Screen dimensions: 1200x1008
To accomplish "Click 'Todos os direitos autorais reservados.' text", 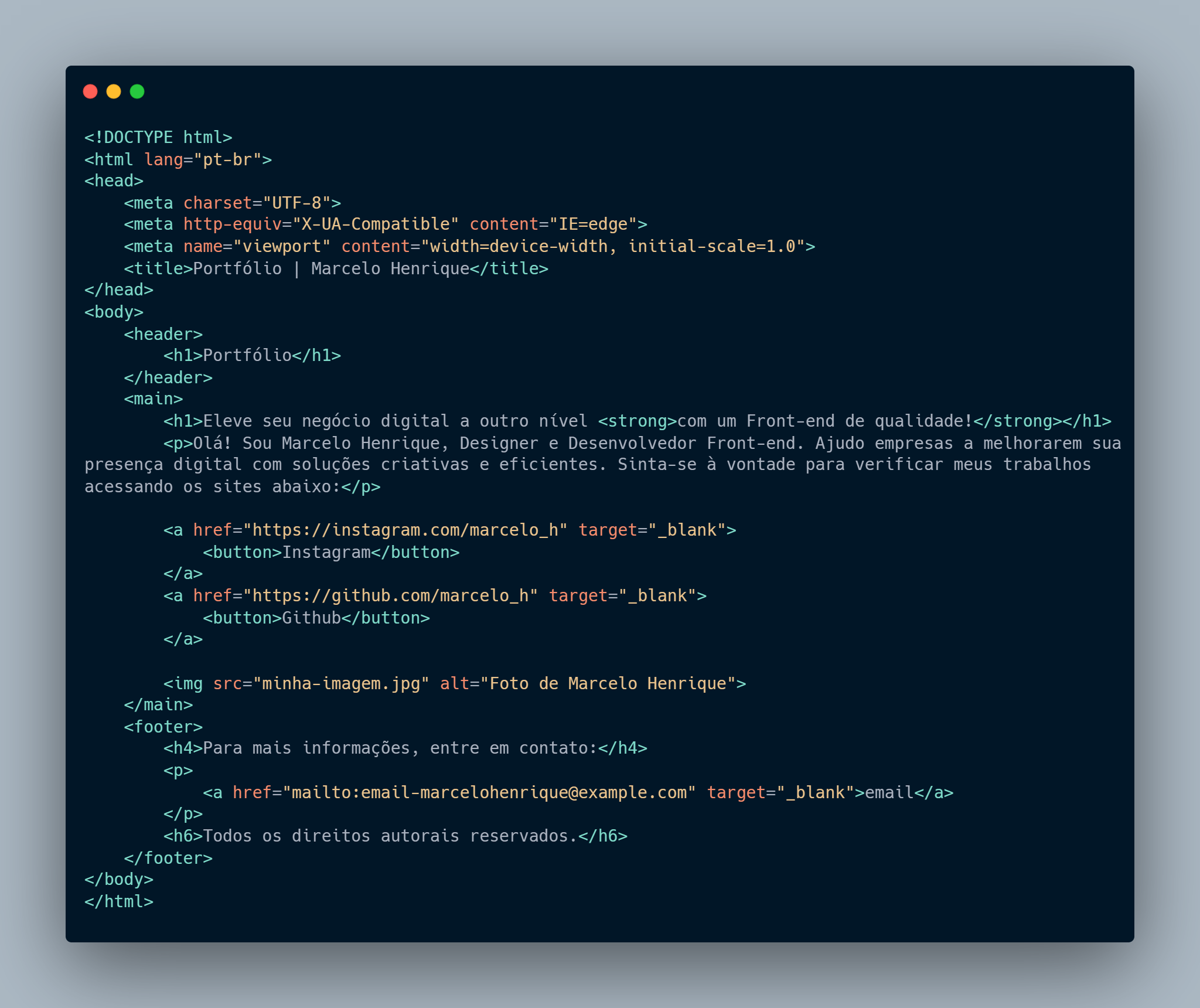I will [390, 836].
